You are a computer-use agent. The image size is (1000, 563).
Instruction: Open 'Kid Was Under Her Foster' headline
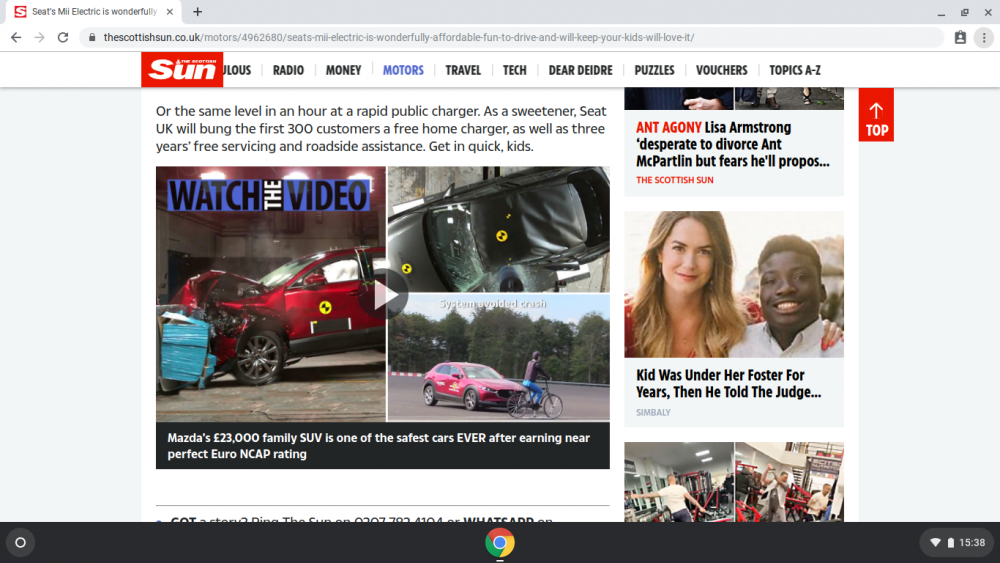(x=728, y=383)
